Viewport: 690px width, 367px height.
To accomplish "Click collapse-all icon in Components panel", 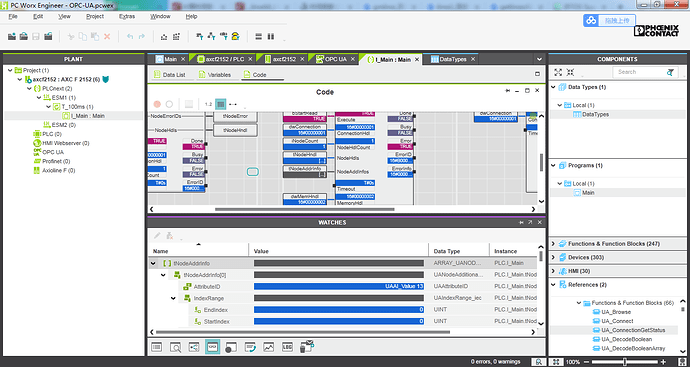I will tap(570, 72).
